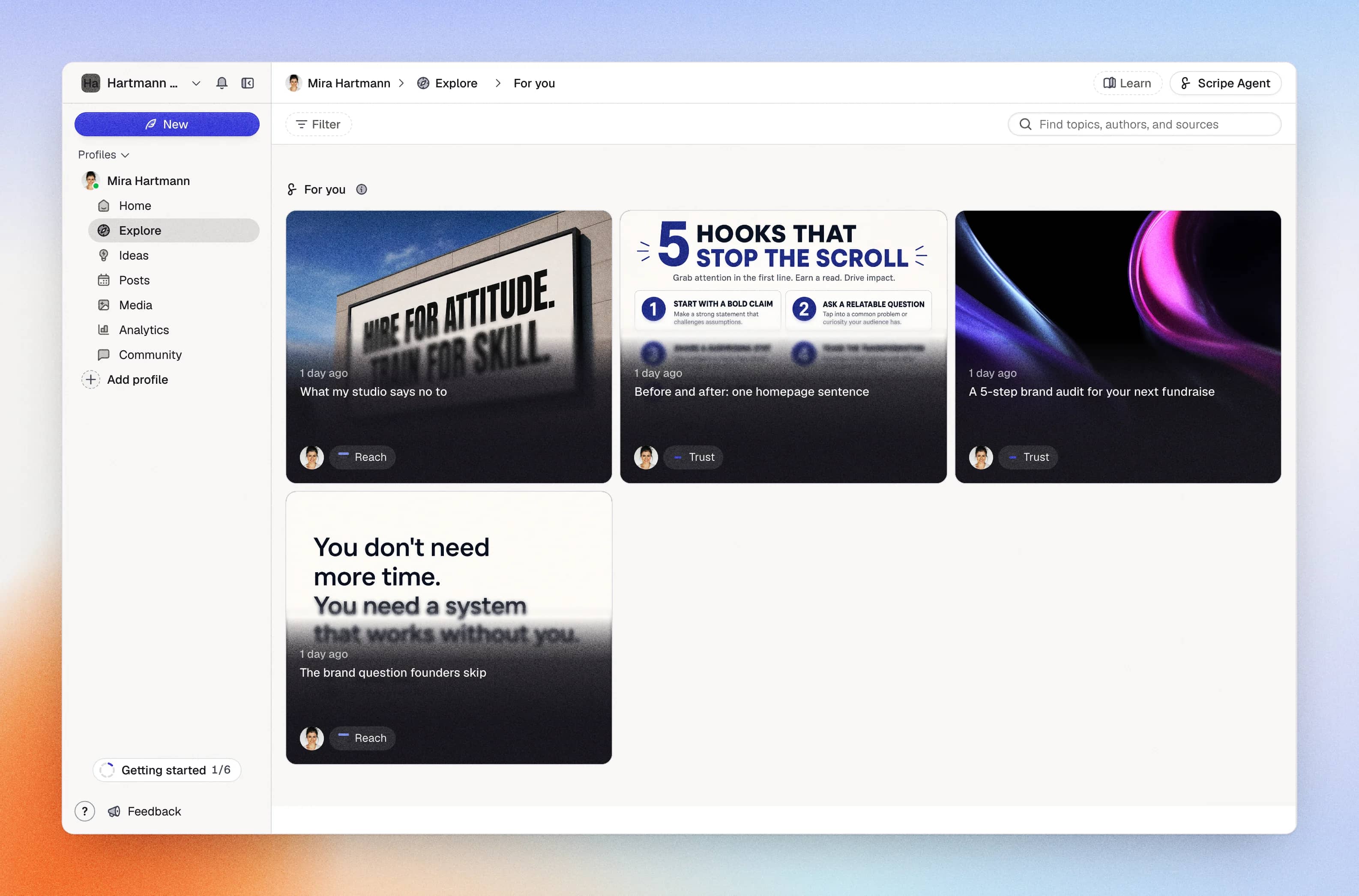1359x896 pixels.
Task: Open the help question mark icon
Action: tap(84, 811)
